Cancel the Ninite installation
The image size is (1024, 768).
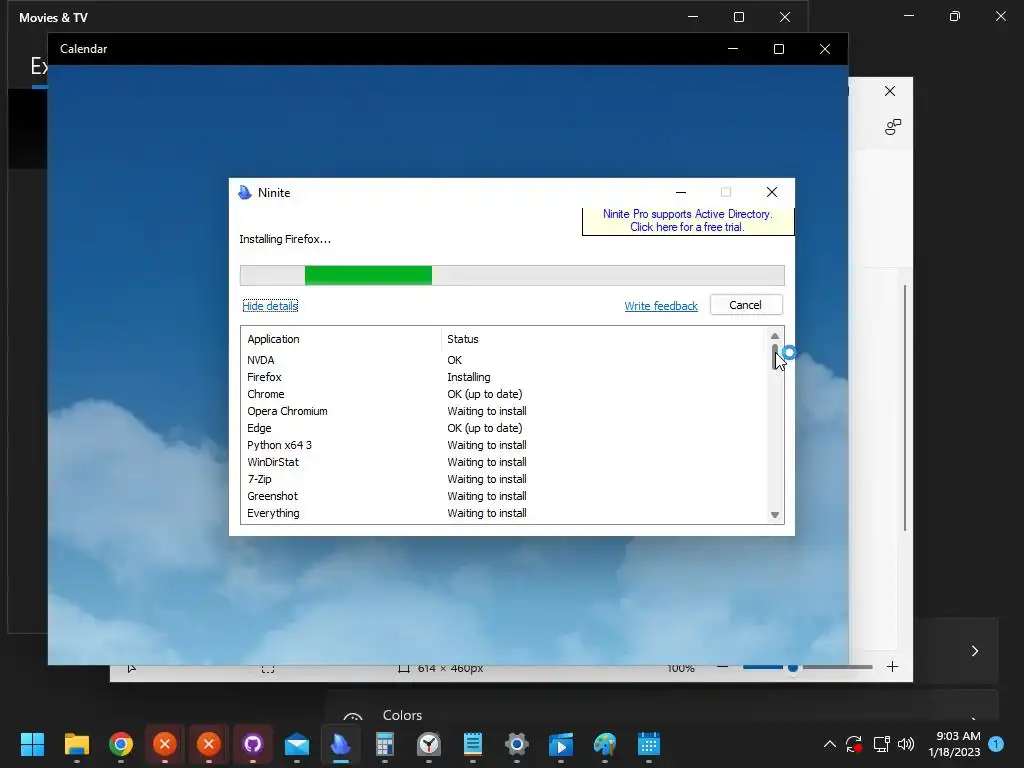[746, 305]
